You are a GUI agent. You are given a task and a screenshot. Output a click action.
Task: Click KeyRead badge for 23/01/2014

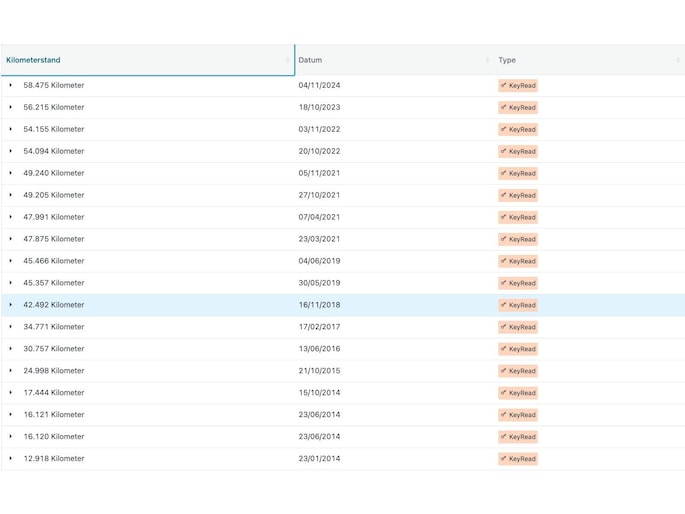tap(518, 459)
